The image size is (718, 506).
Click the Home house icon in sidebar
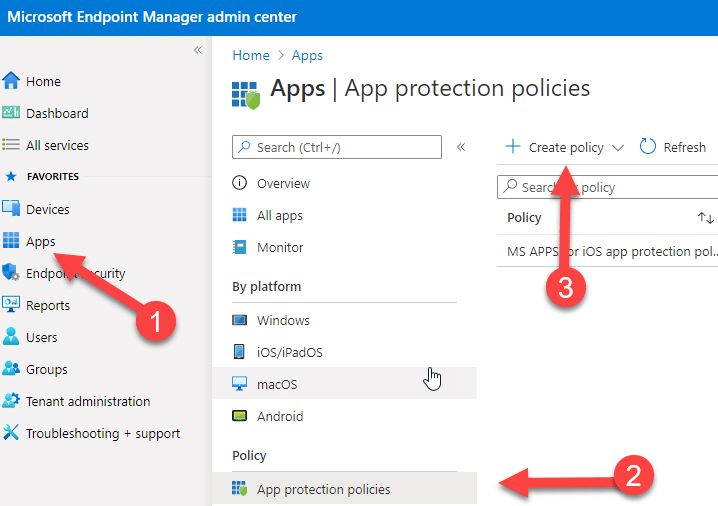[x=11, y=81]
